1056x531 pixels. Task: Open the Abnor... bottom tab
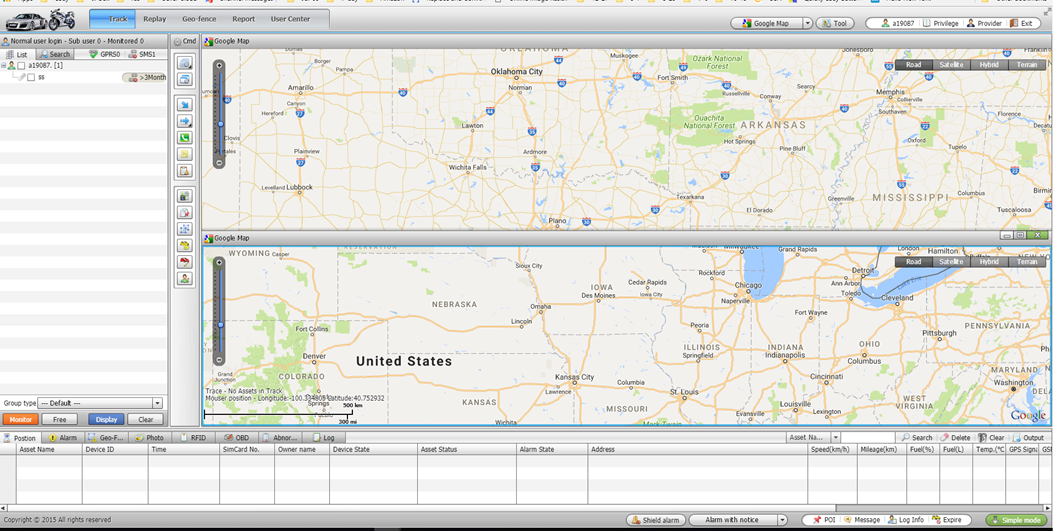click(x=280, y=437)
